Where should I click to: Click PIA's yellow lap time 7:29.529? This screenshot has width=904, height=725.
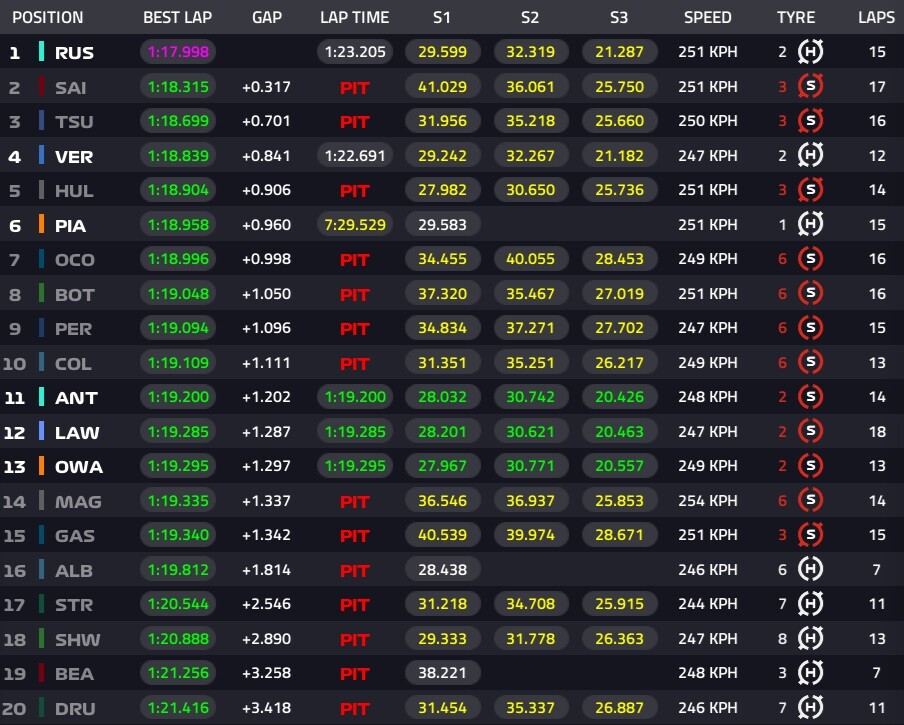click(355, 224)
